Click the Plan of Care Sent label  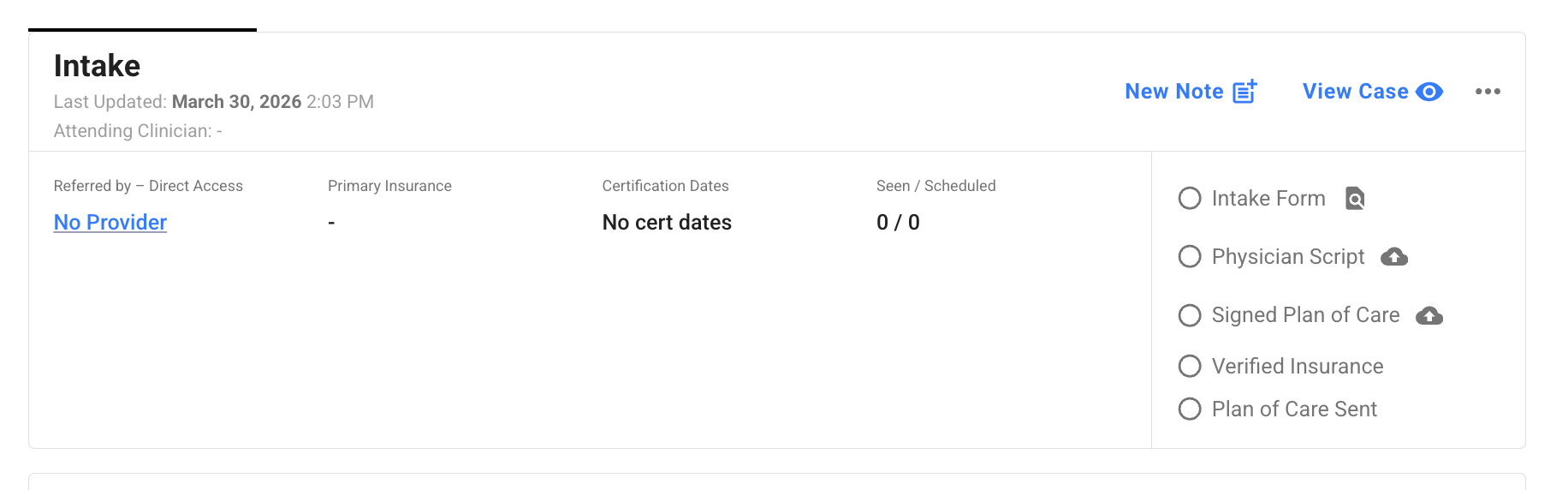point(1293,409)
